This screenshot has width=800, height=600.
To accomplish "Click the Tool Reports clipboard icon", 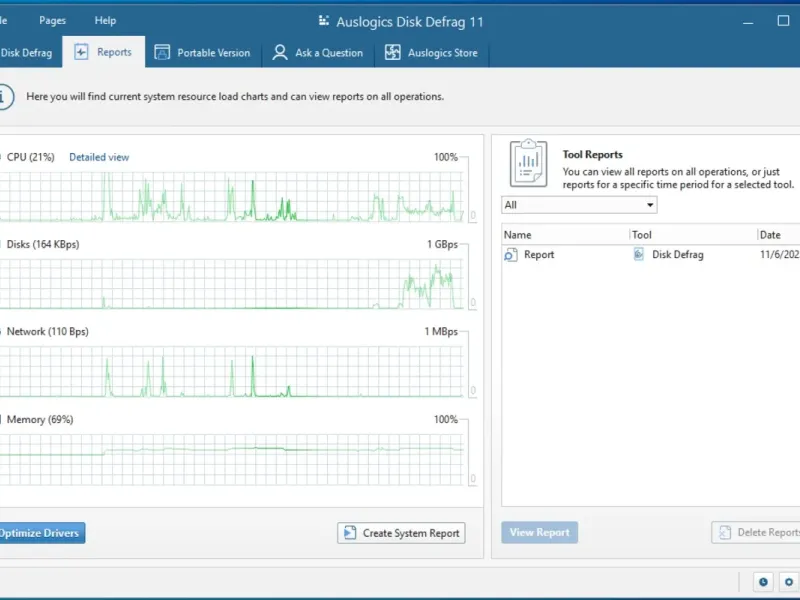I will point(528,163).
